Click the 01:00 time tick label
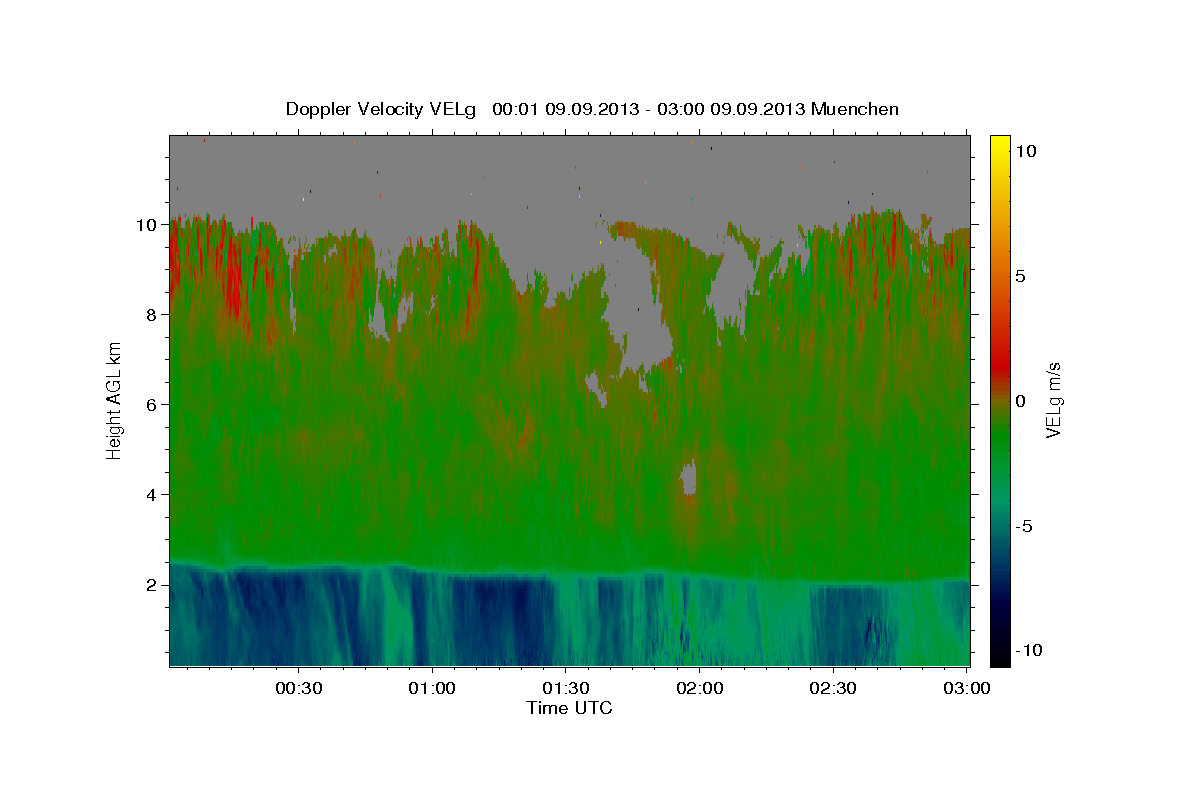The image size is (1200, 800). (x=432, y=689)
